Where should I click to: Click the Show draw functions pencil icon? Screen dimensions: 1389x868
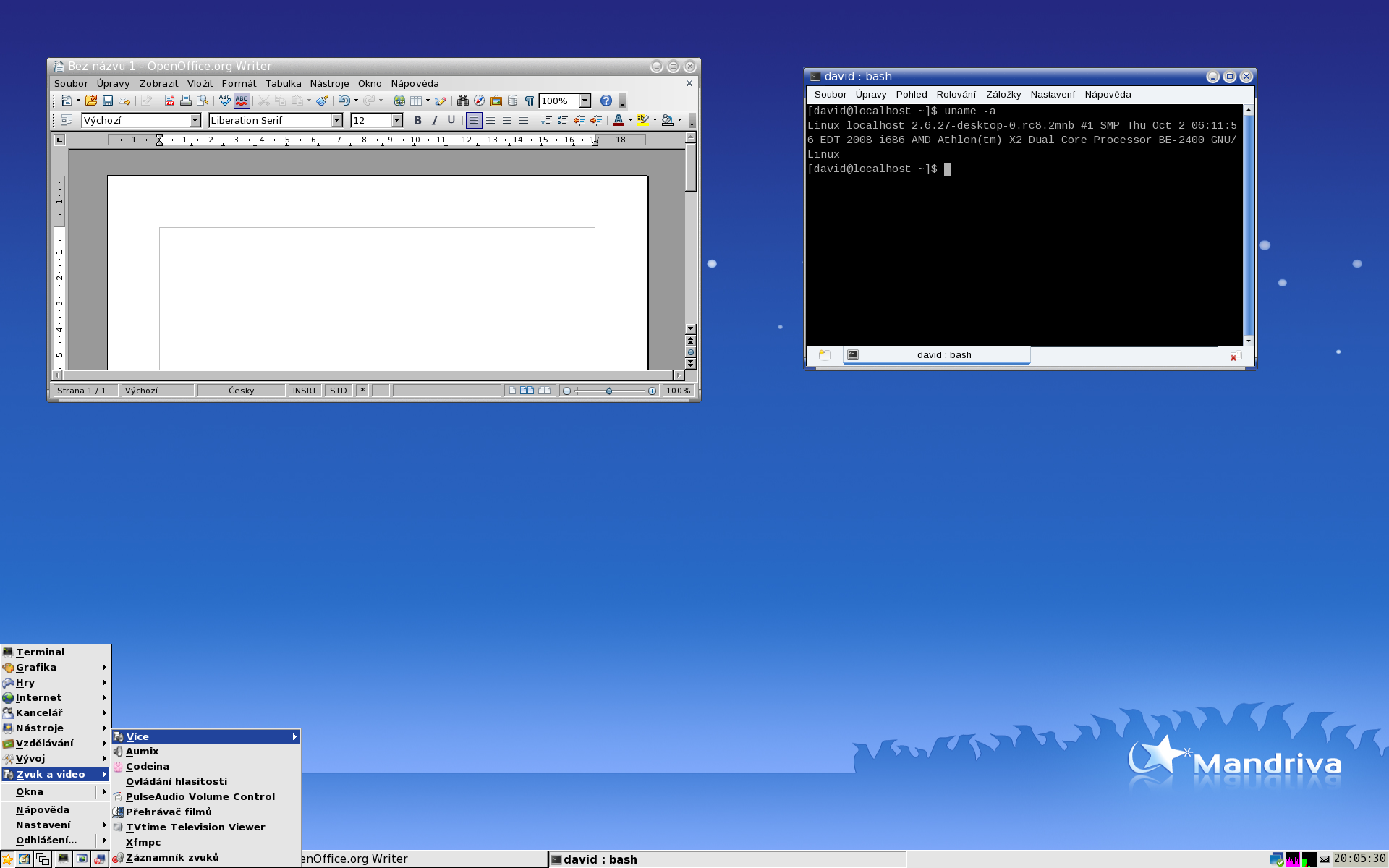[x=441, y=101]
